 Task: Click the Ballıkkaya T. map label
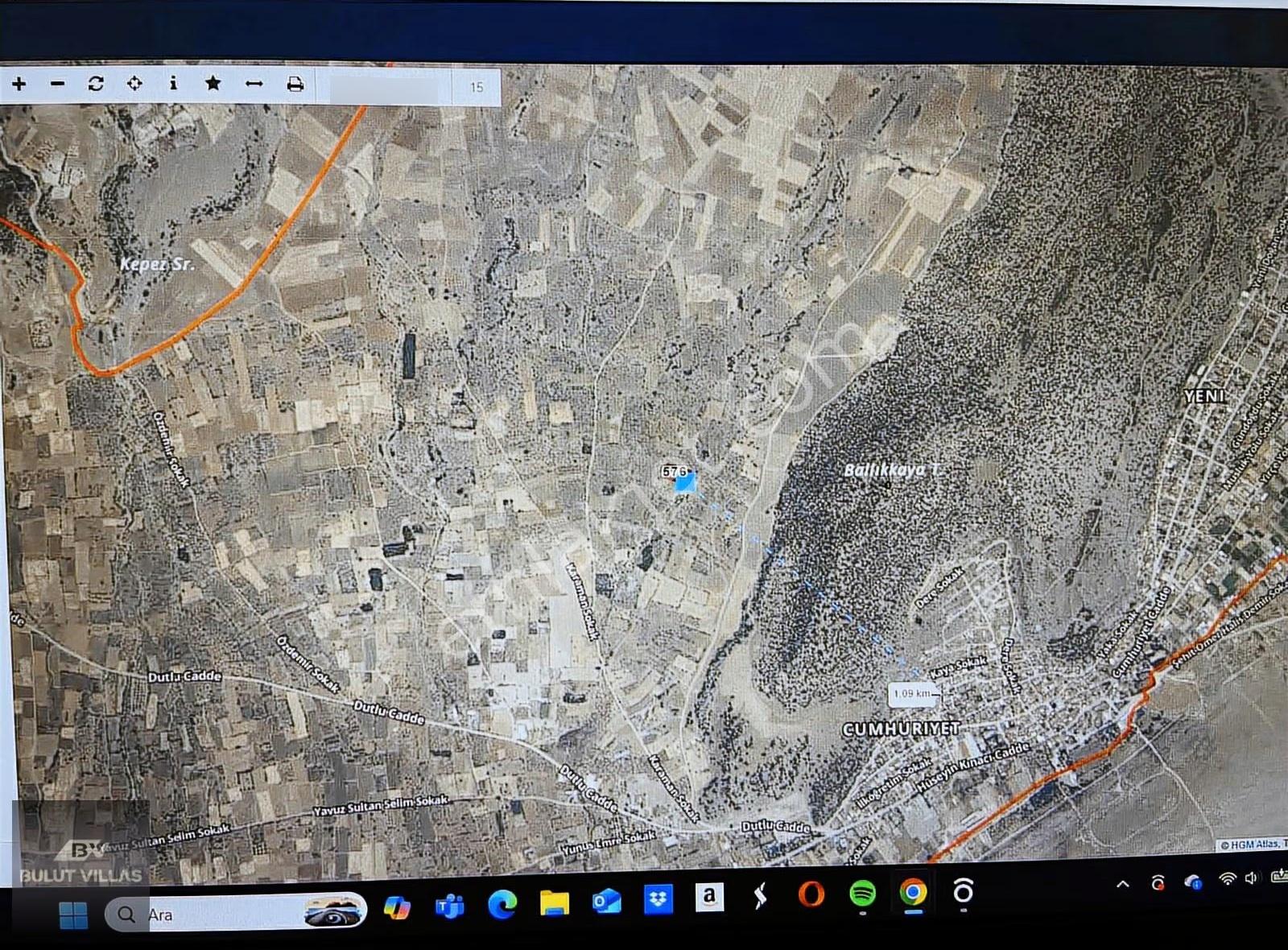(891, 469)
